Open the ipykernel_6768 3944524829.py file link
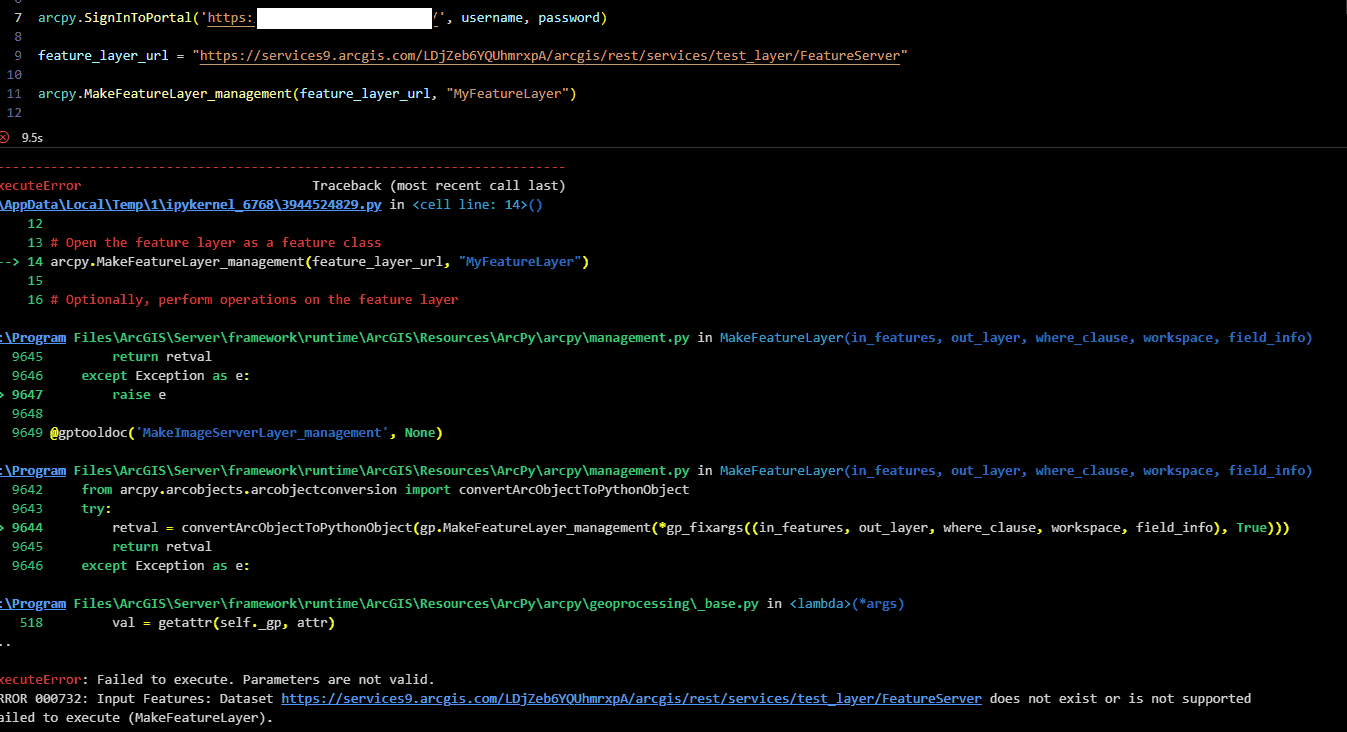 (x=190, y=204)
